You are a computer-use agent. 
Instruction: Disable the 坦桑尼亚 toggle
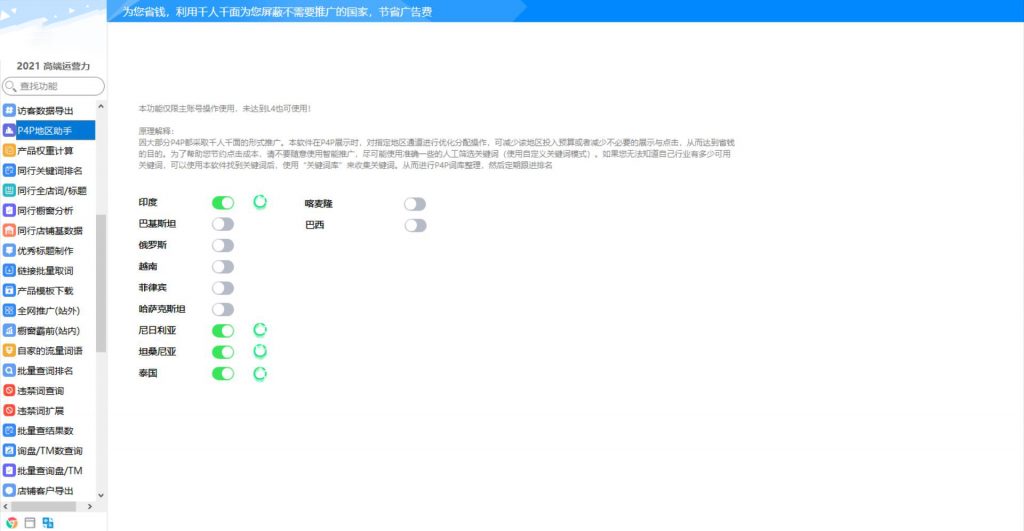click(223, 352)
